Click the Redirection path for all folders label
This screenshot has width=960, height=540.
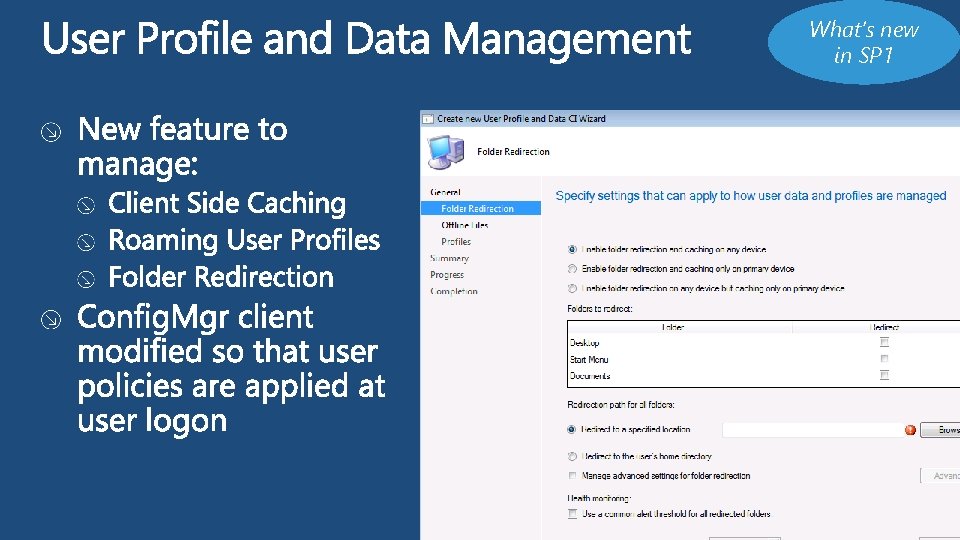(621, 405)
